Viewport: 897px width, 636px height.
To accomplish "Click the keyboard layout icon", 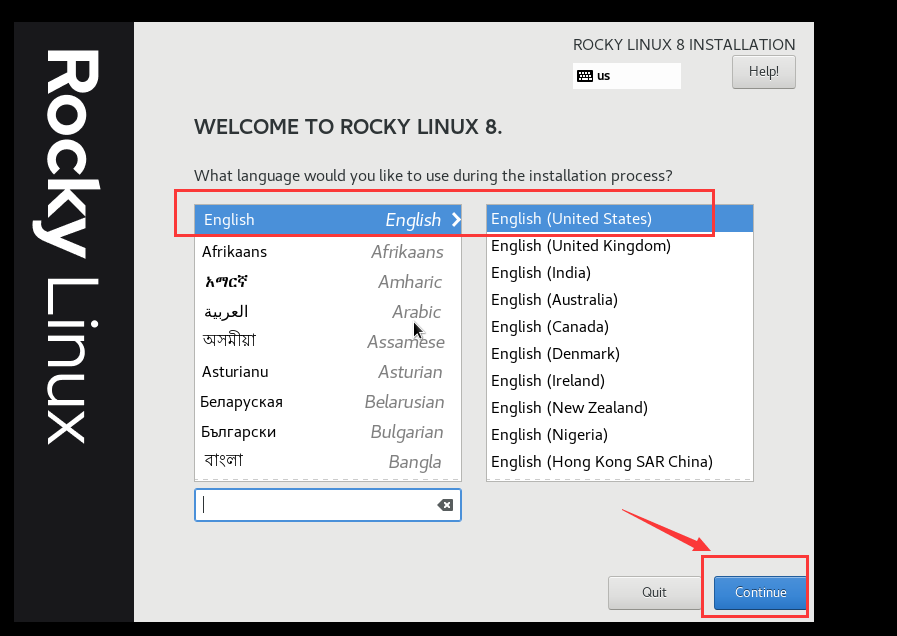I will 585,76.
